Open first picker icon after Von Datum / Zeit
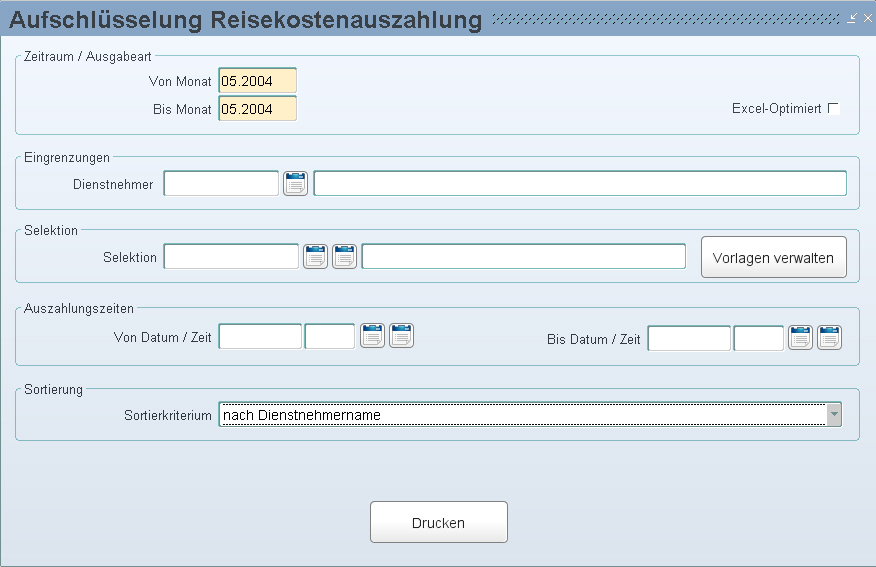Screen dimensions: 876x567 [372, 336]
